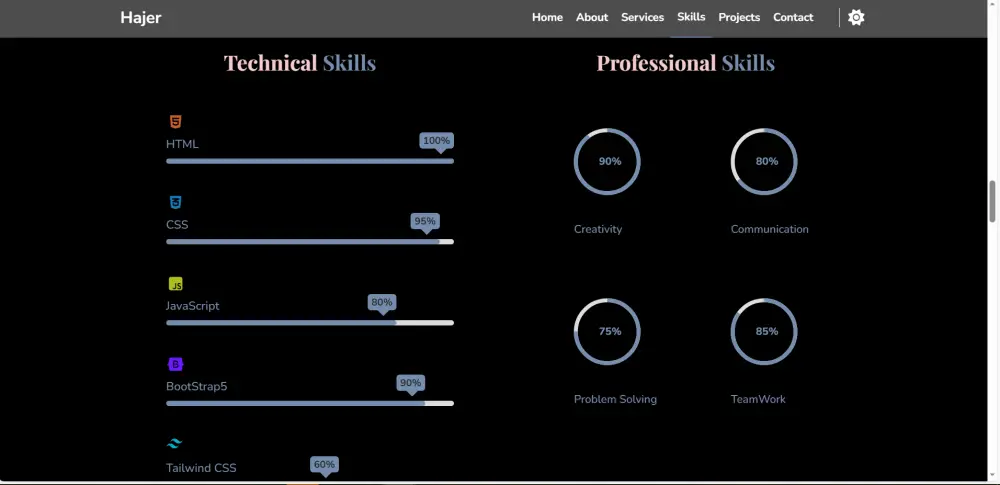Open the Projects nav link
The height and width of the screenshot is (485, 1000).
pyautogui.click(x=739, y=17)
